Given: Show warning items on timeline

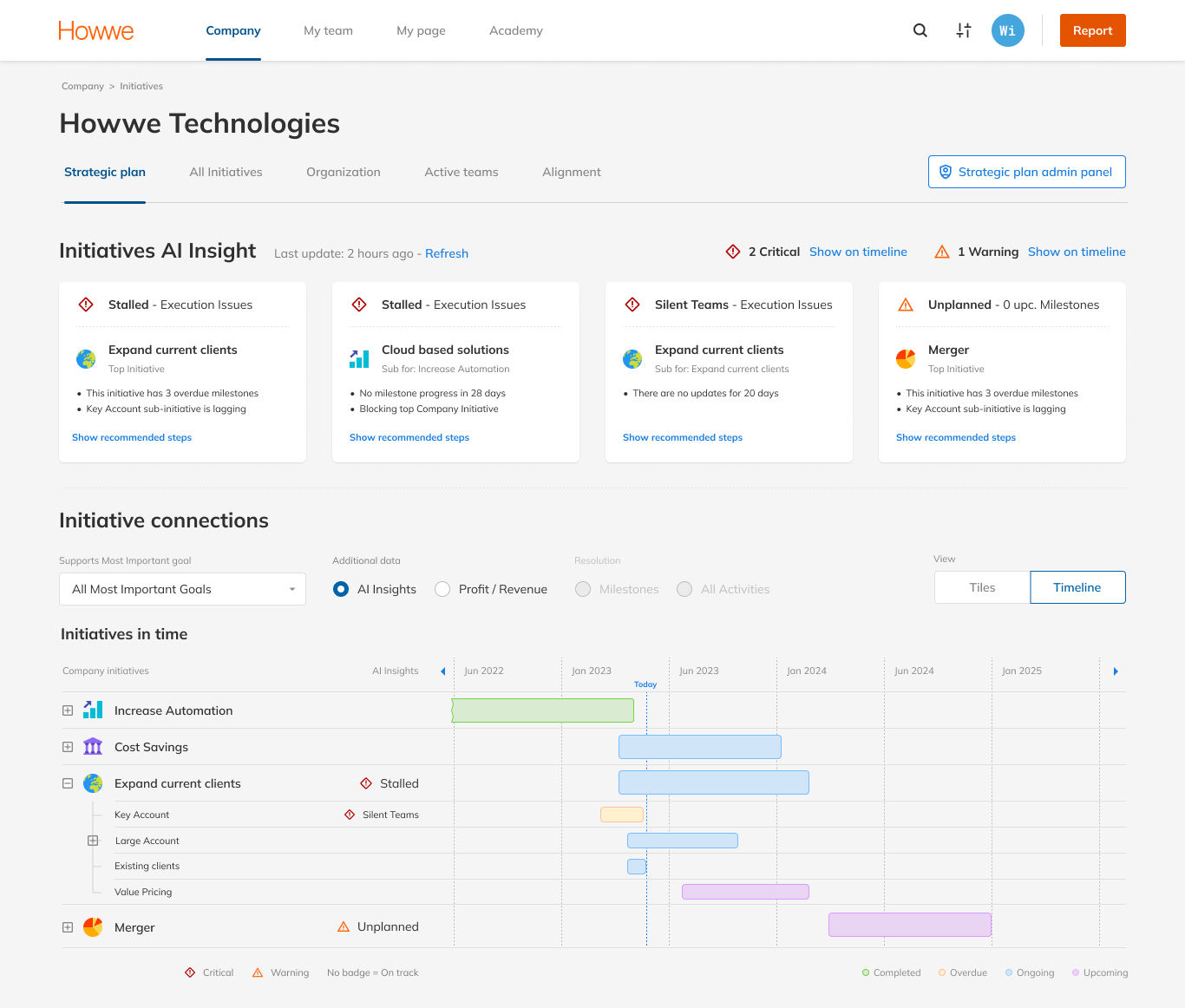Looking at the screenshot, I should [1077, 252].
